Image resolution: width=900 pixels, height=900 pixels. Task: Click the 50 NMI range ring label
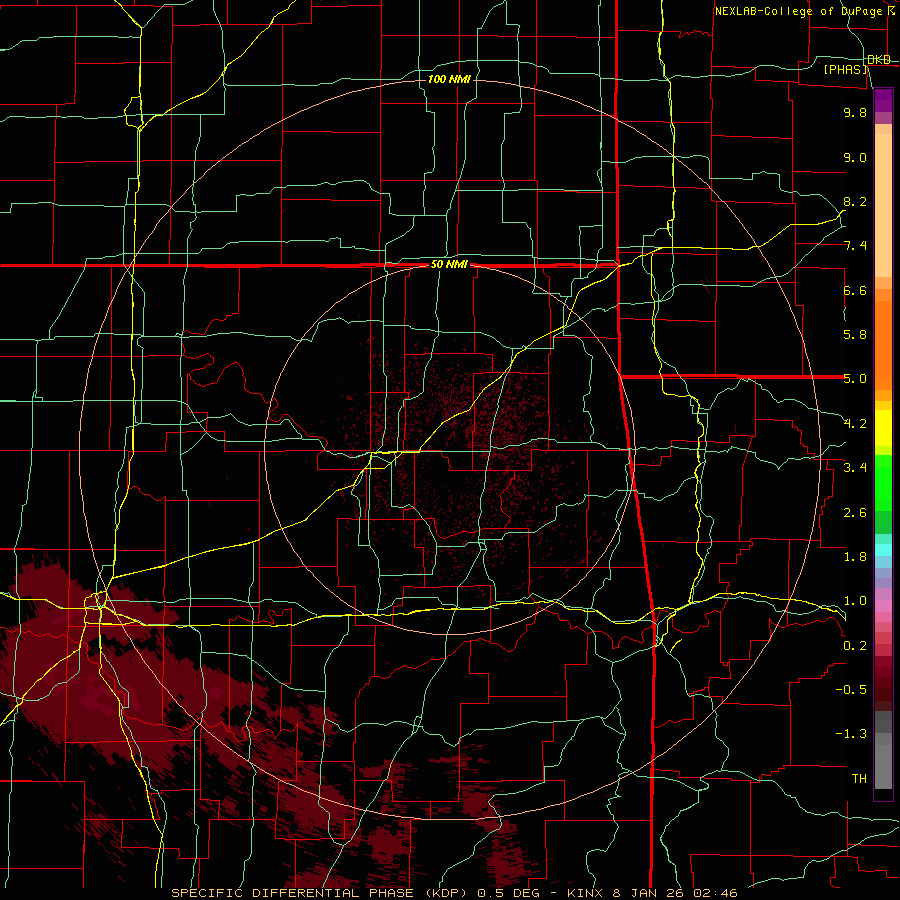click(449, 264)
